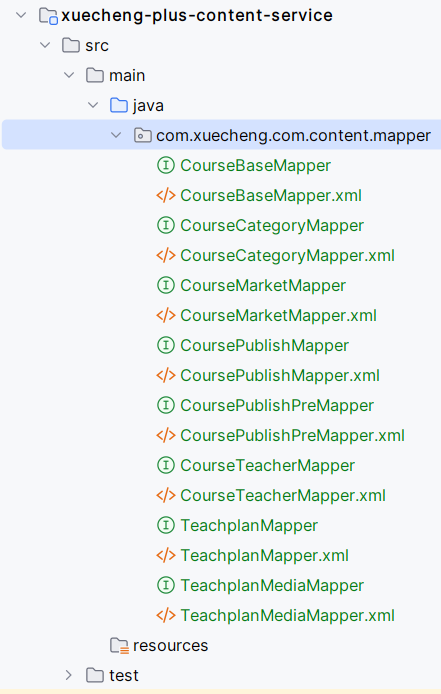This screenshot has width=441, height=694.
Task: Select the com.xuecheng.com.content.mapper package name
Action: (294, 136)
